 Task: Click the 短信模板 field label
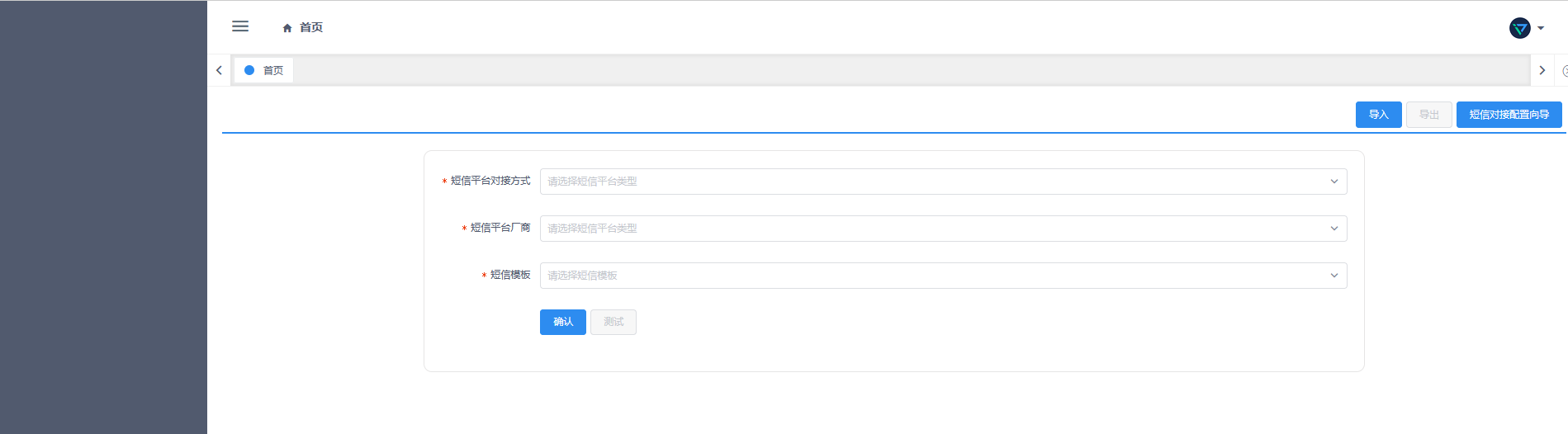click(510, 275)
